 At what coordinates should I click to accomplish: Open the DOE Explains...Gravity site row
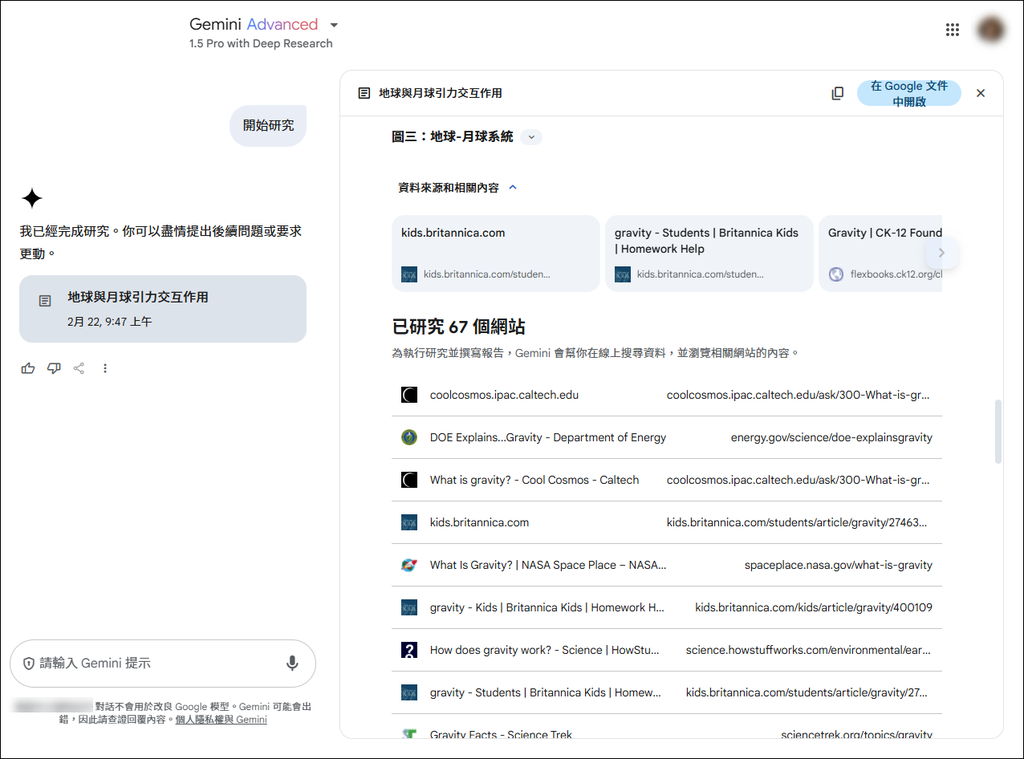[x=667, y=438]
